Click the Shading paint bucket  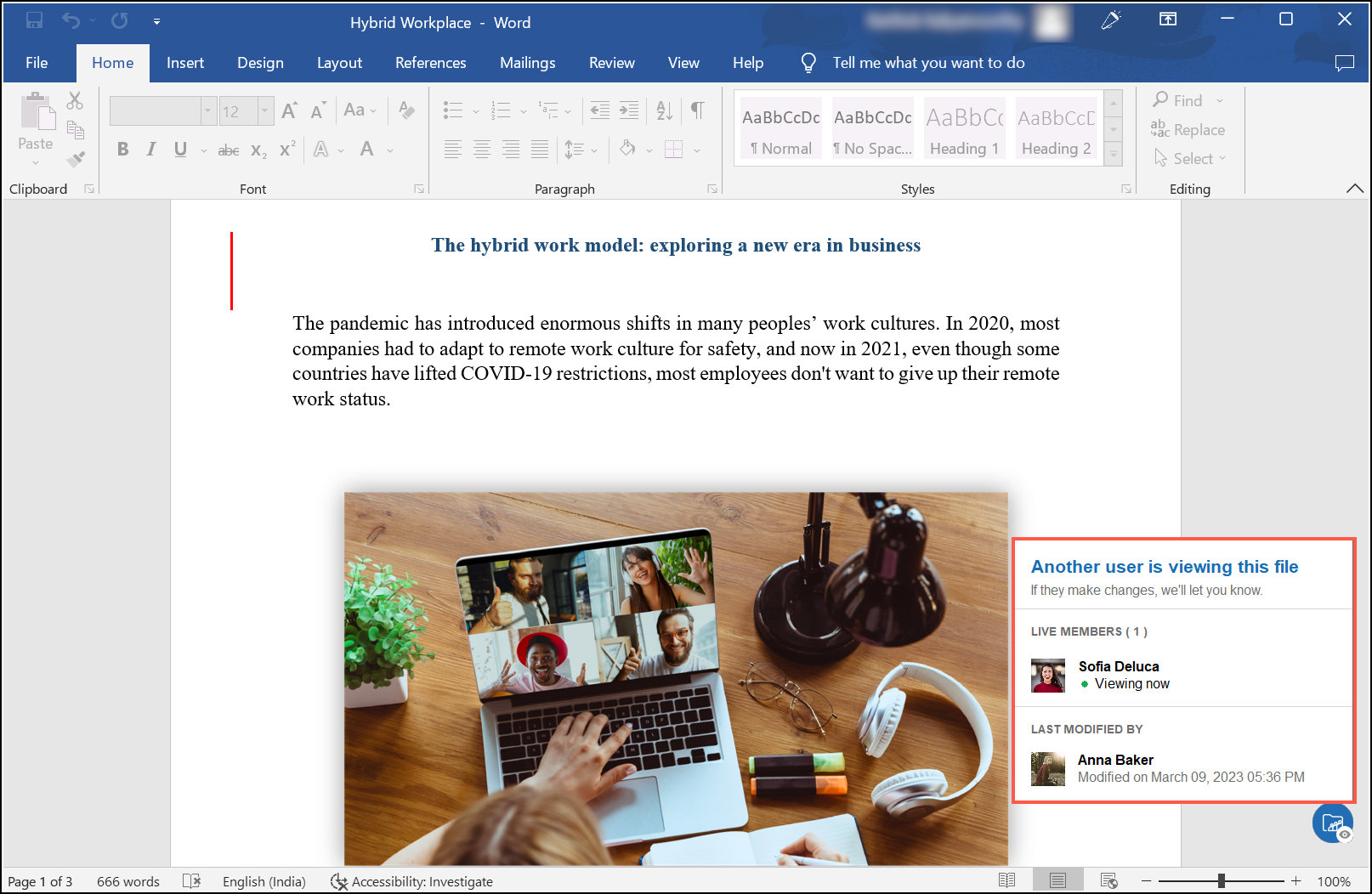click(627, 149)
